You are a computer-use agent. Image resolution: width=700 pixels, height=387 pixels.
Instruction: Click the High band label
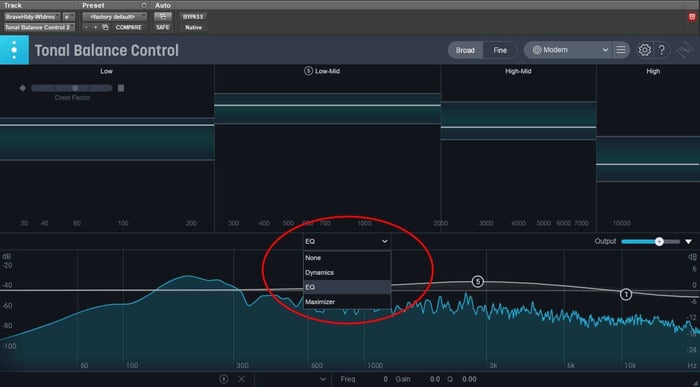click(x=653, y=71)
